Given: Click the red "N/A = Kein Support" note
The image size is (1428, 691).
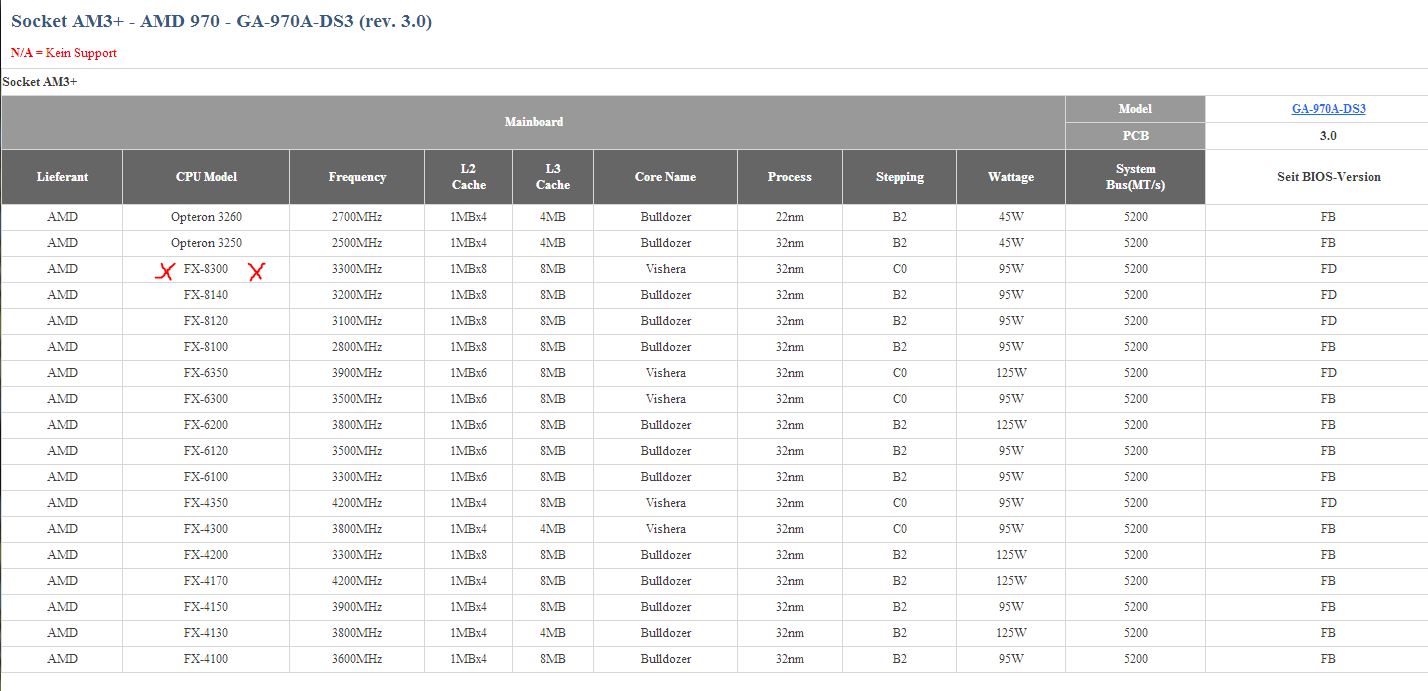Looking at the screenshot, I should coord(64,53).
